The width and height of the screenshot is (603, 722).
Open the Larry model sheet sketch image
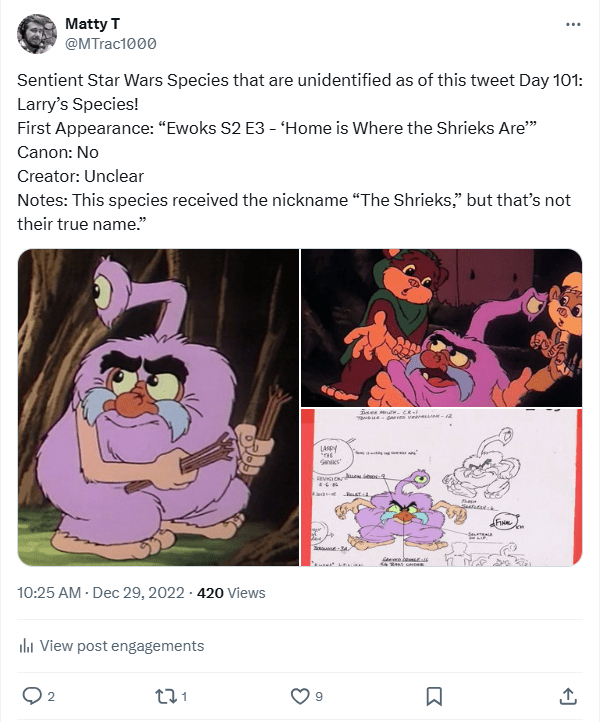click(x=441, y=487)
